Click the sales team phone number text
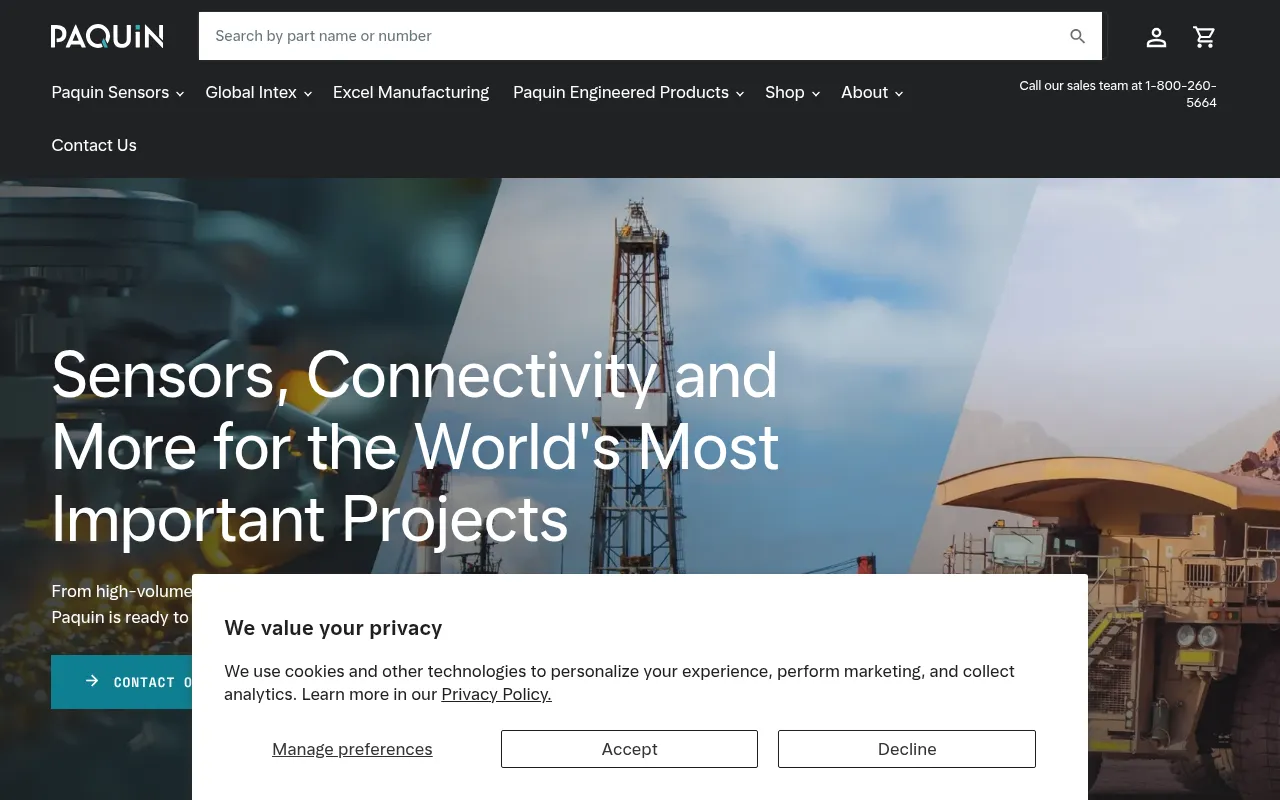The height and width of the screenshot is (800, 1280). pyautogui.click(x=1118, y=94)
